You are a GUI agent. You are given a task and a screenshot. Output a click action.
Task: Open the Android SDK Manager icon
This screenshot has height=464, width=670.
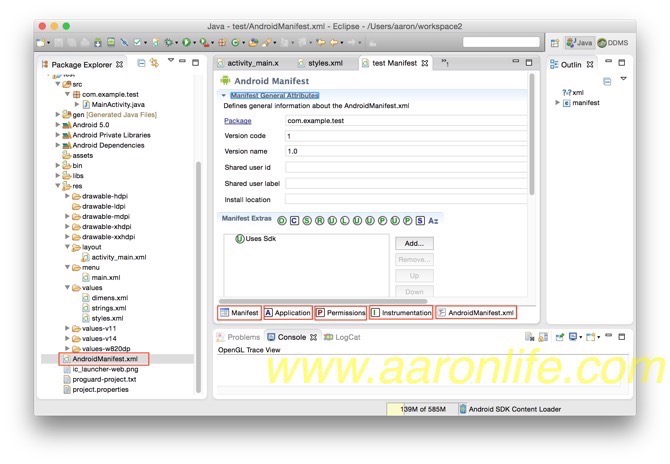click(98, 43)
